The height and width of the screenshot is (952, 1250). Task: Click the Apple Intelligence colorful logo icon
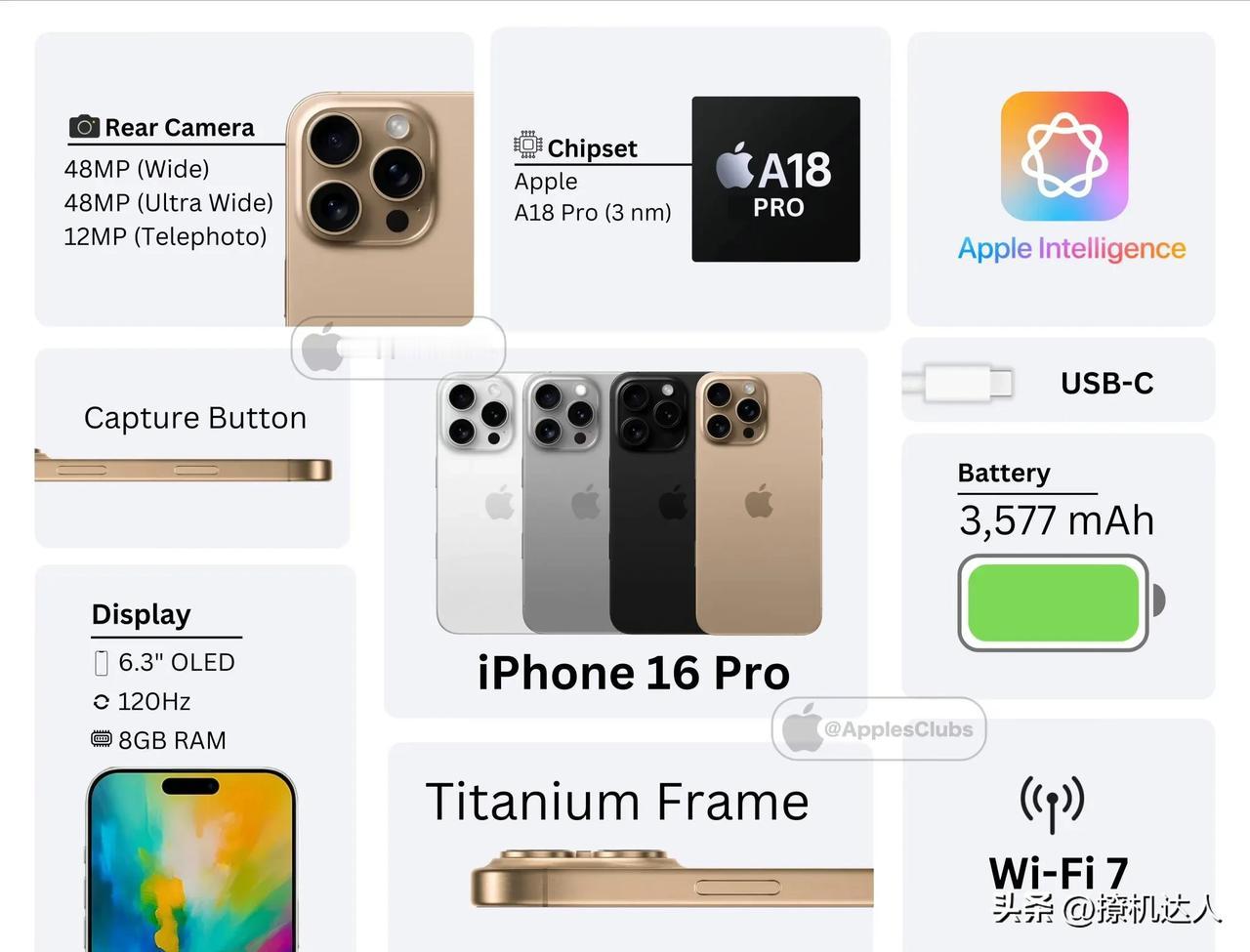pyautogui.click(x=1064, y=156)
